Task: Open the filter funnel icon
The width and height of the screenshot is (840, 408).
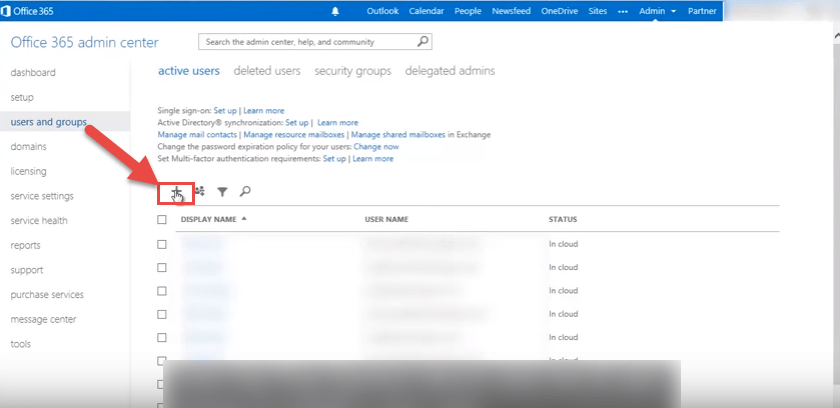Action: 222,191
